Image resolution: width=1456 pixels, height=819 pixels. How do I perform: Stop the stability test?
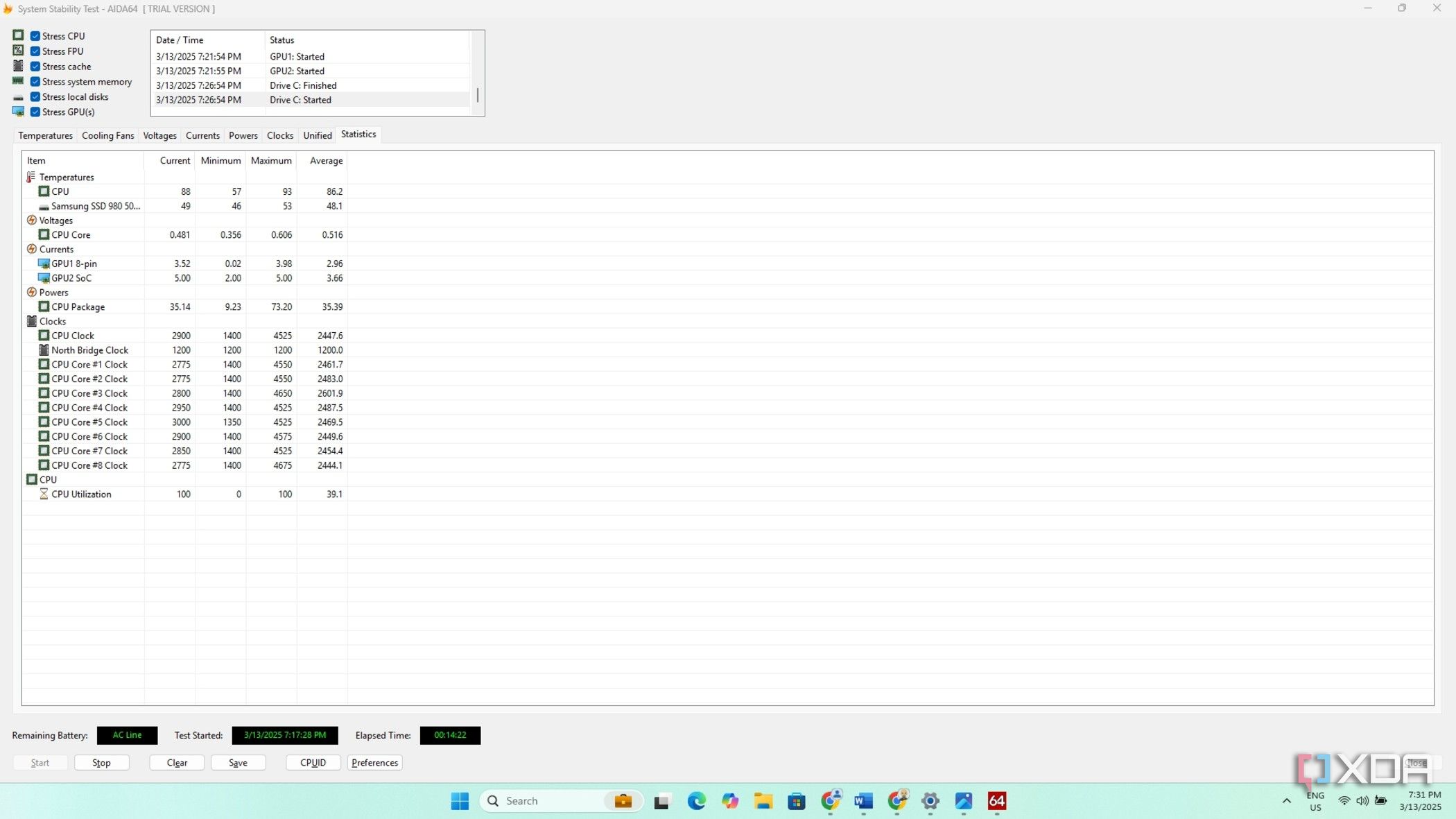(x=101, y=763)
